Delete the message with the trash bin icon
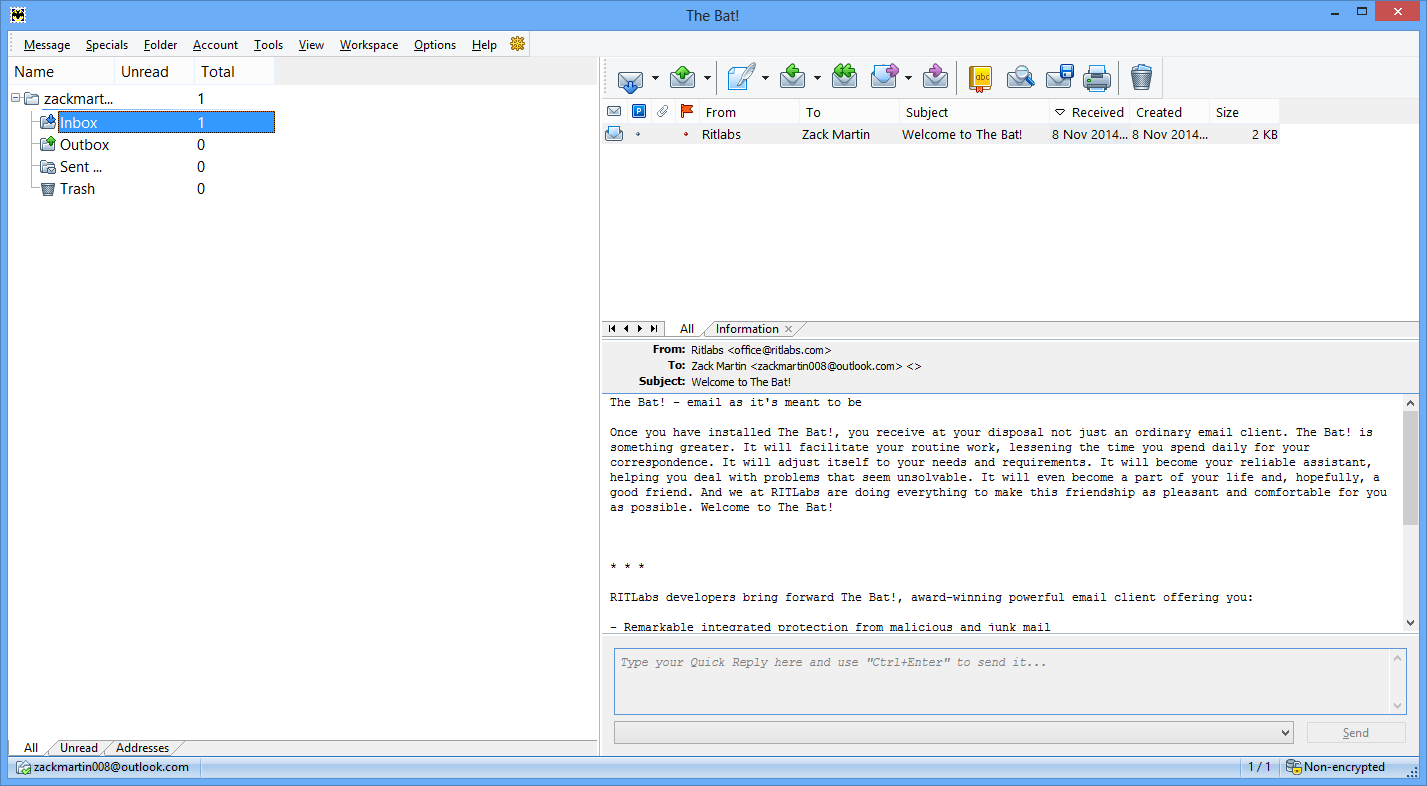The image size is (1427, 786). 1141,78
